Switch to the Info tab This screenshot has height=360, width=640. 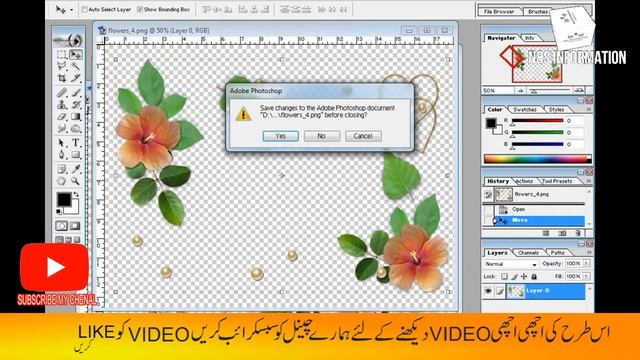pyautogui.click(x=529, y=38)
